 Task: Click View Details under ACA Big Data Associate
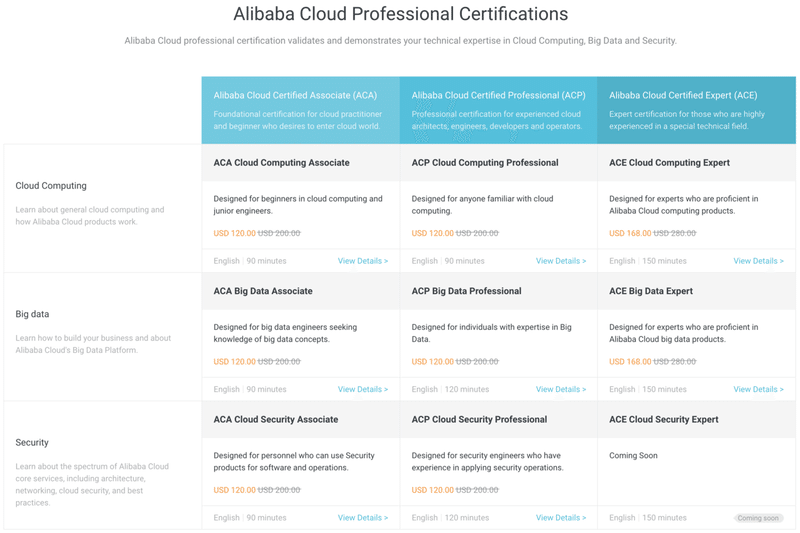(x=362, y=389)
